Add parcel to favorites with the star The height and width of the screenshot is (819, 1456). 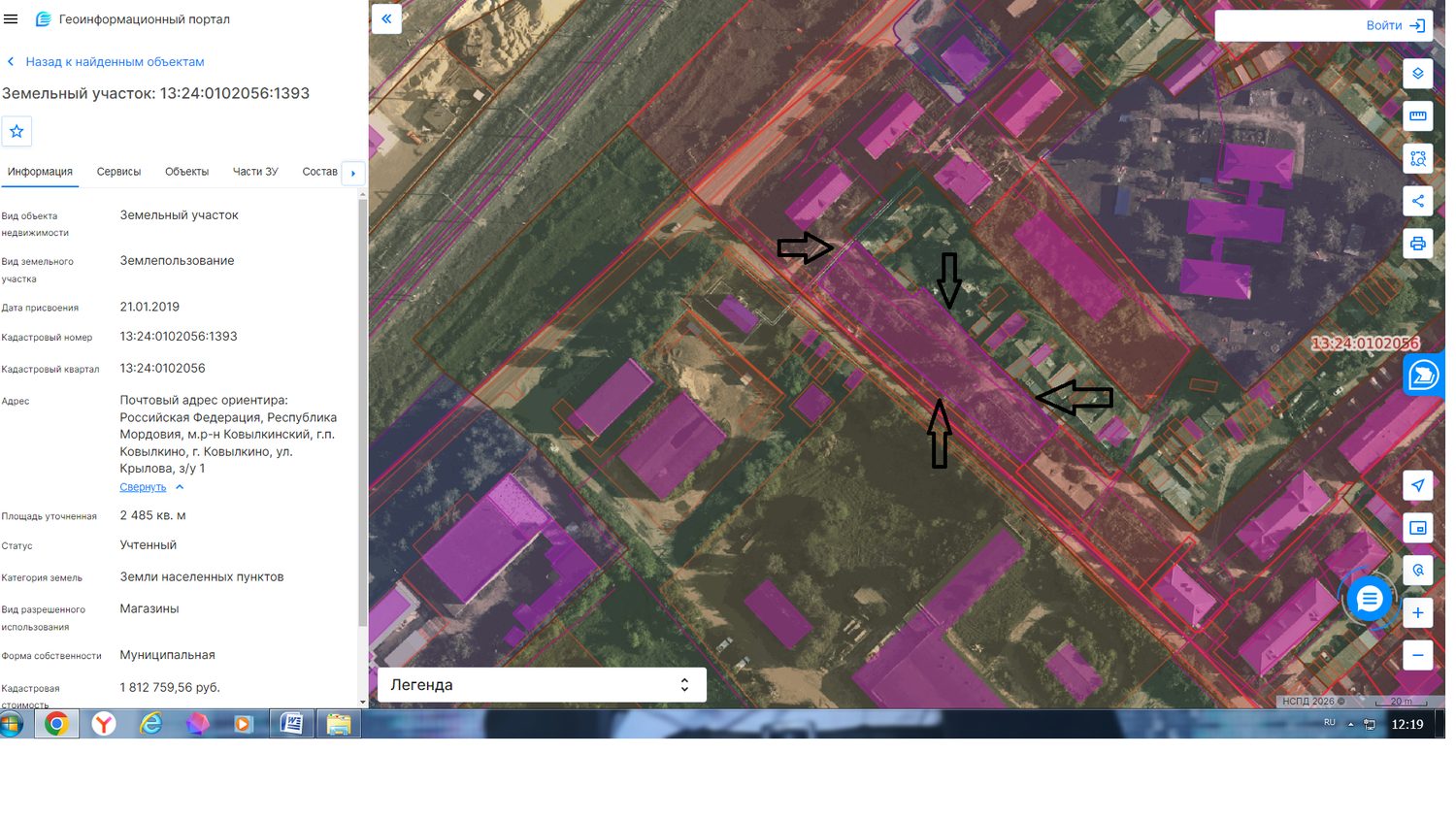[x=17, y=132]
